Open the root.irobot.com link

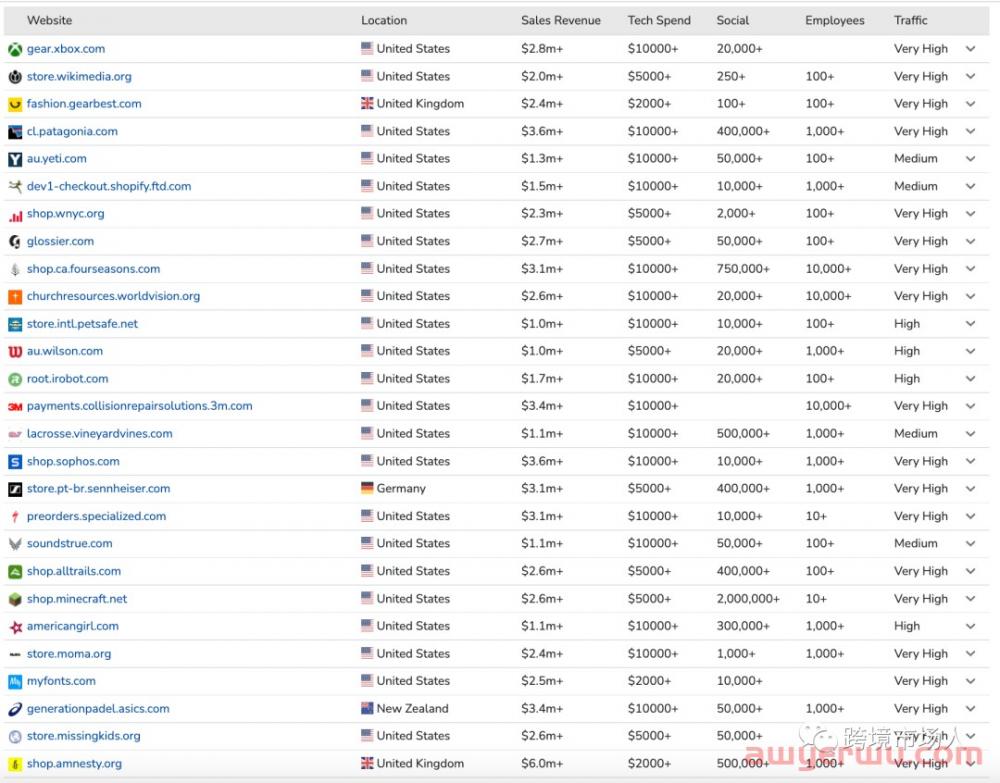tap(68, 379)
